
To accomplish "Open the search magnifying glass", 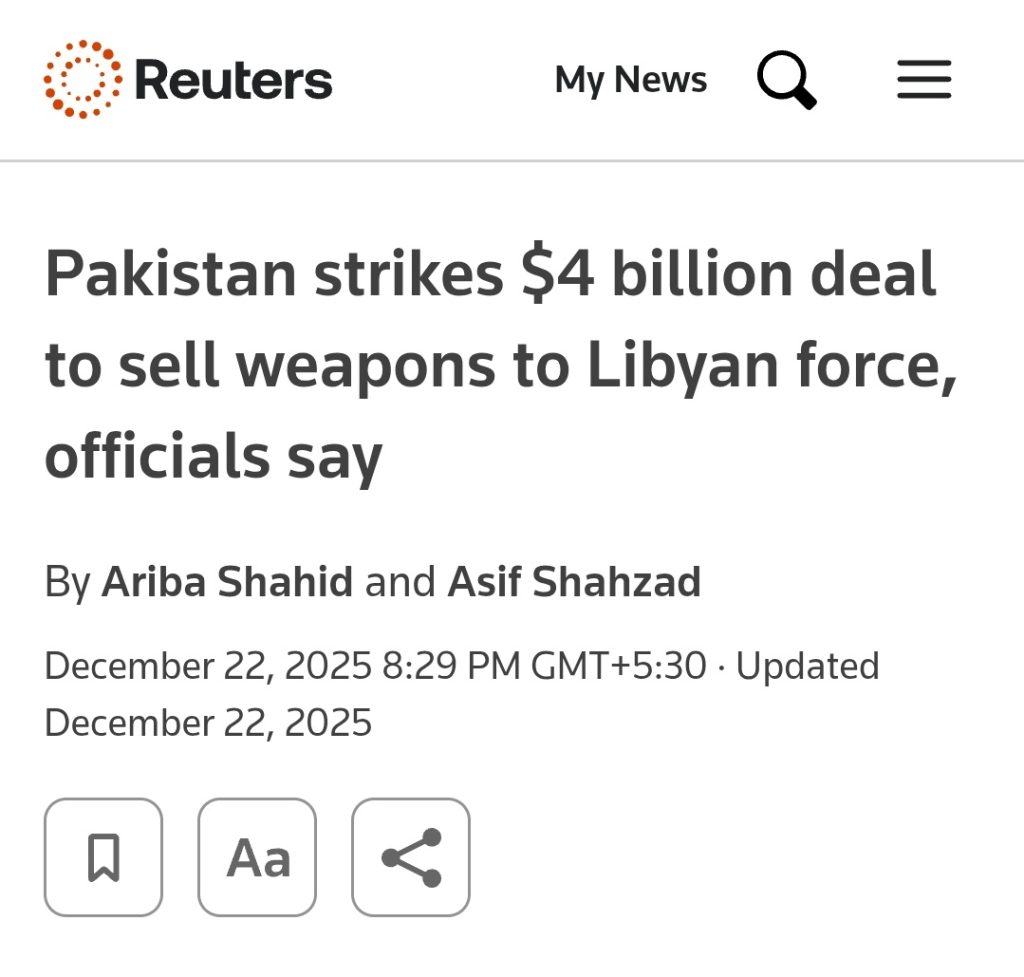I will click(786, 80).
